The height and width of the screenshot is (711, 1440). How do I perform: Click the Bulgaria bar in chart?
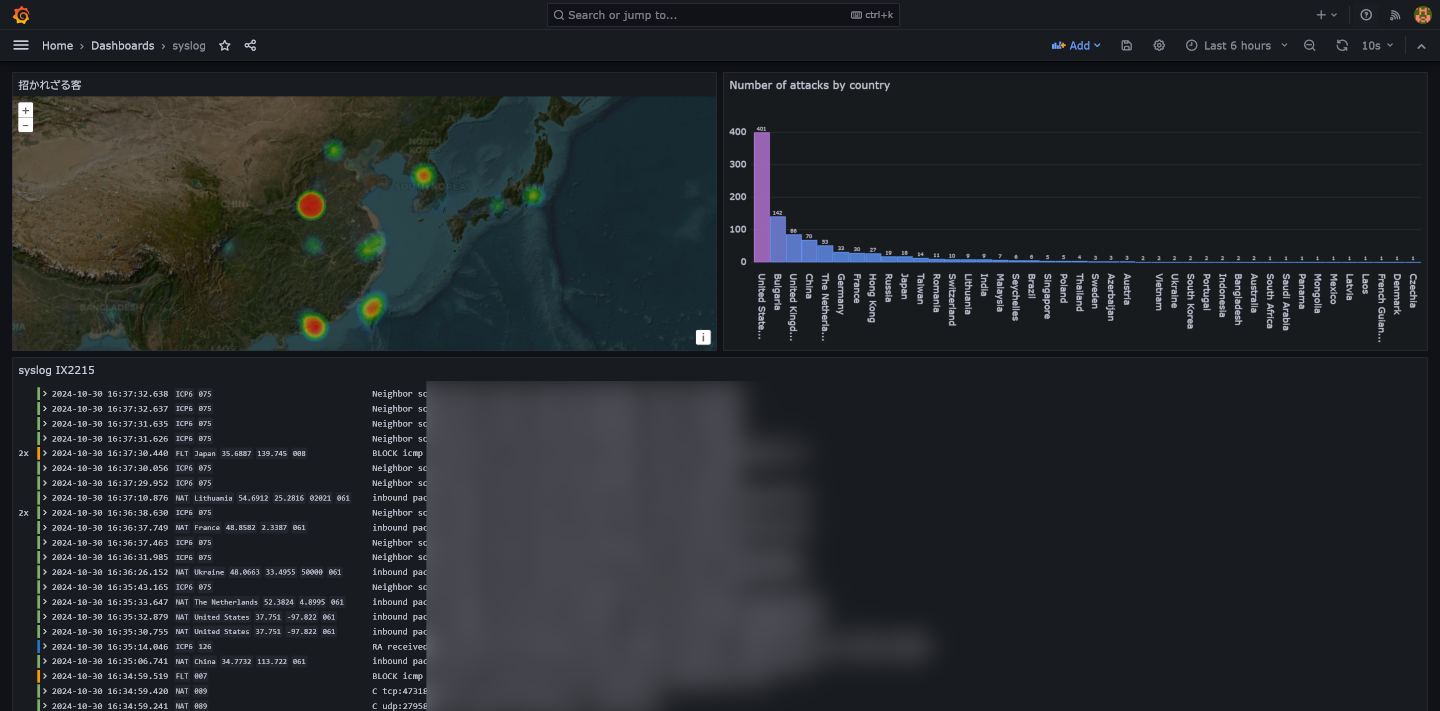coord(778,239)
